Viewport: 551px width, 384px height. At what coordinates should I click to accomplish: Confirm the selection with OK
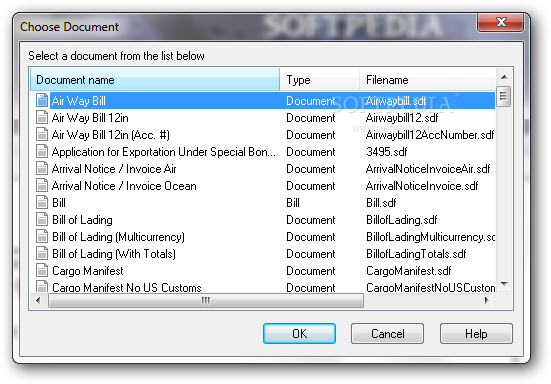pyautogui.click(x=299, y=333)
